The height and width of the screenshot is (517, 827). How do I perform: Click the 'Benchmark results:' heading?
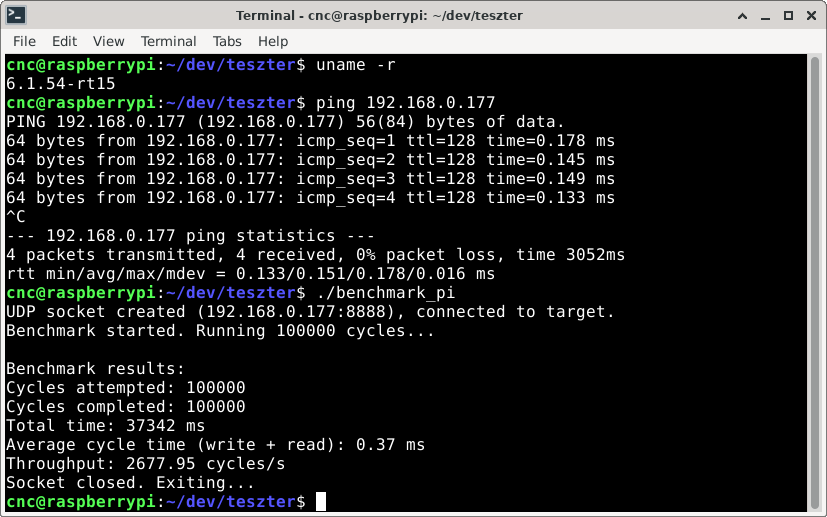[95, 368]
